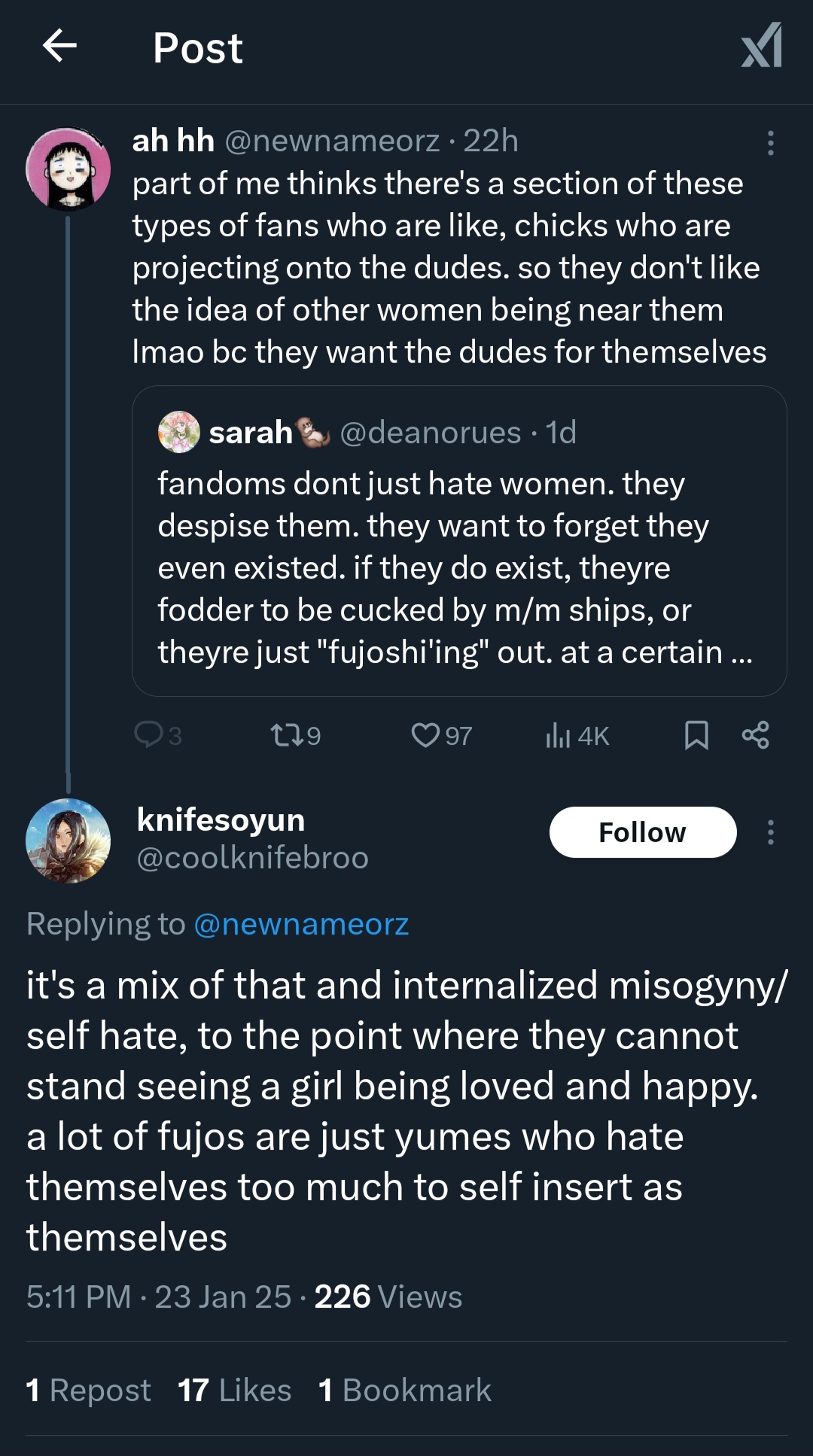
Task: Open sarah's avatar in the quoted post
Action: (x=178, y=432)
